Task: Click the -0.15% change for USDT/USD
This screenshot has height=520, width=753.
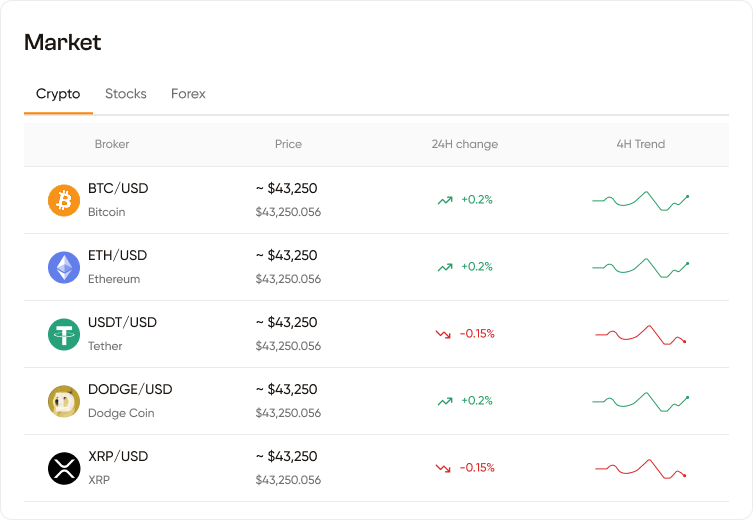Action: point(477,334)
